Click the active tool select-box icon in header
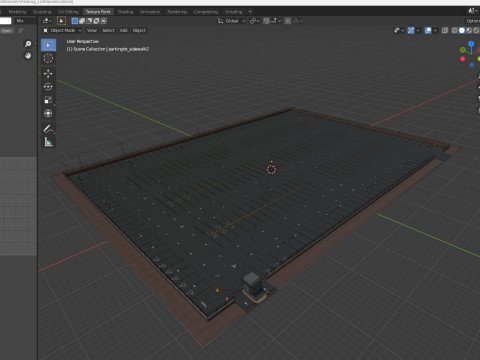Image resolution: width=480 pixels, height=360 pixels. click(61, 21)
